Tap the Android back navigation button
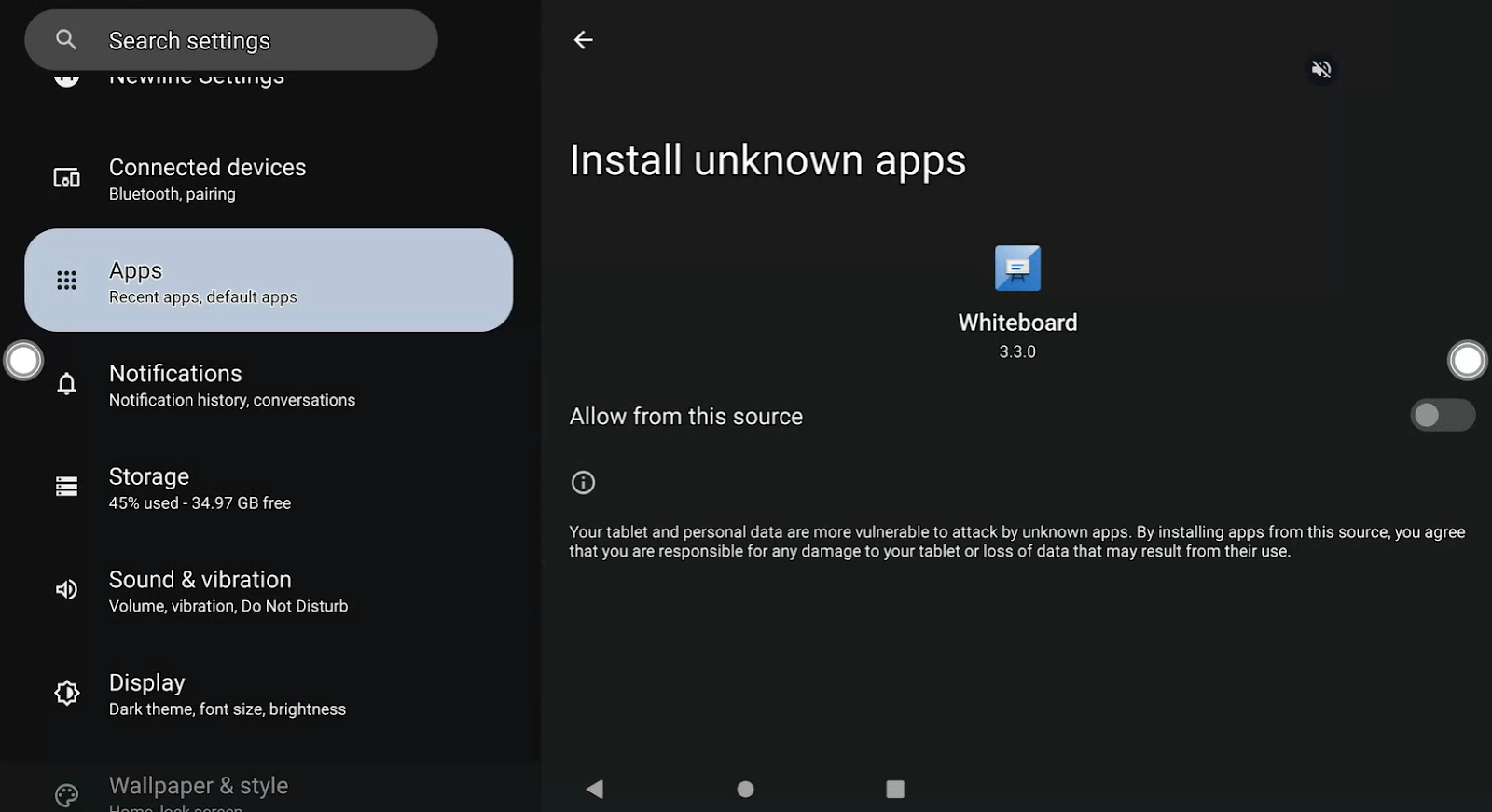1492x812 pixels. click(595, 789)
